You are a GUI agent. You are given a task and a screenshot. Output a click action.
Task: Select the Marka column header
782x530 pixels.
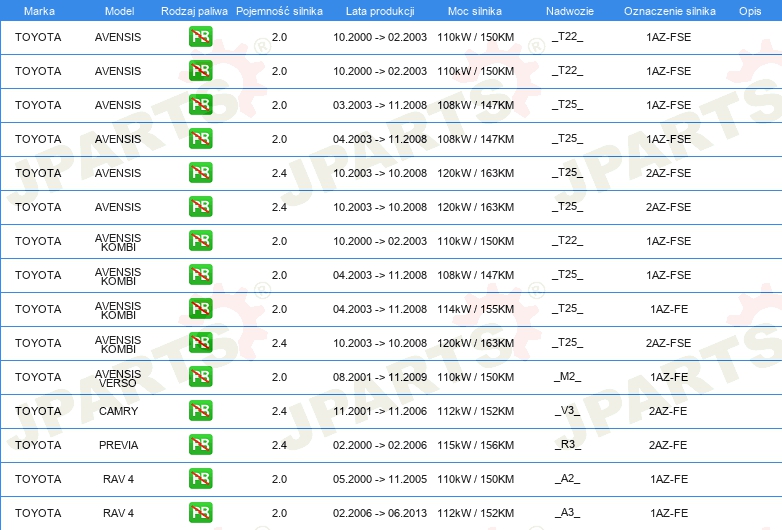coord(39,11)
